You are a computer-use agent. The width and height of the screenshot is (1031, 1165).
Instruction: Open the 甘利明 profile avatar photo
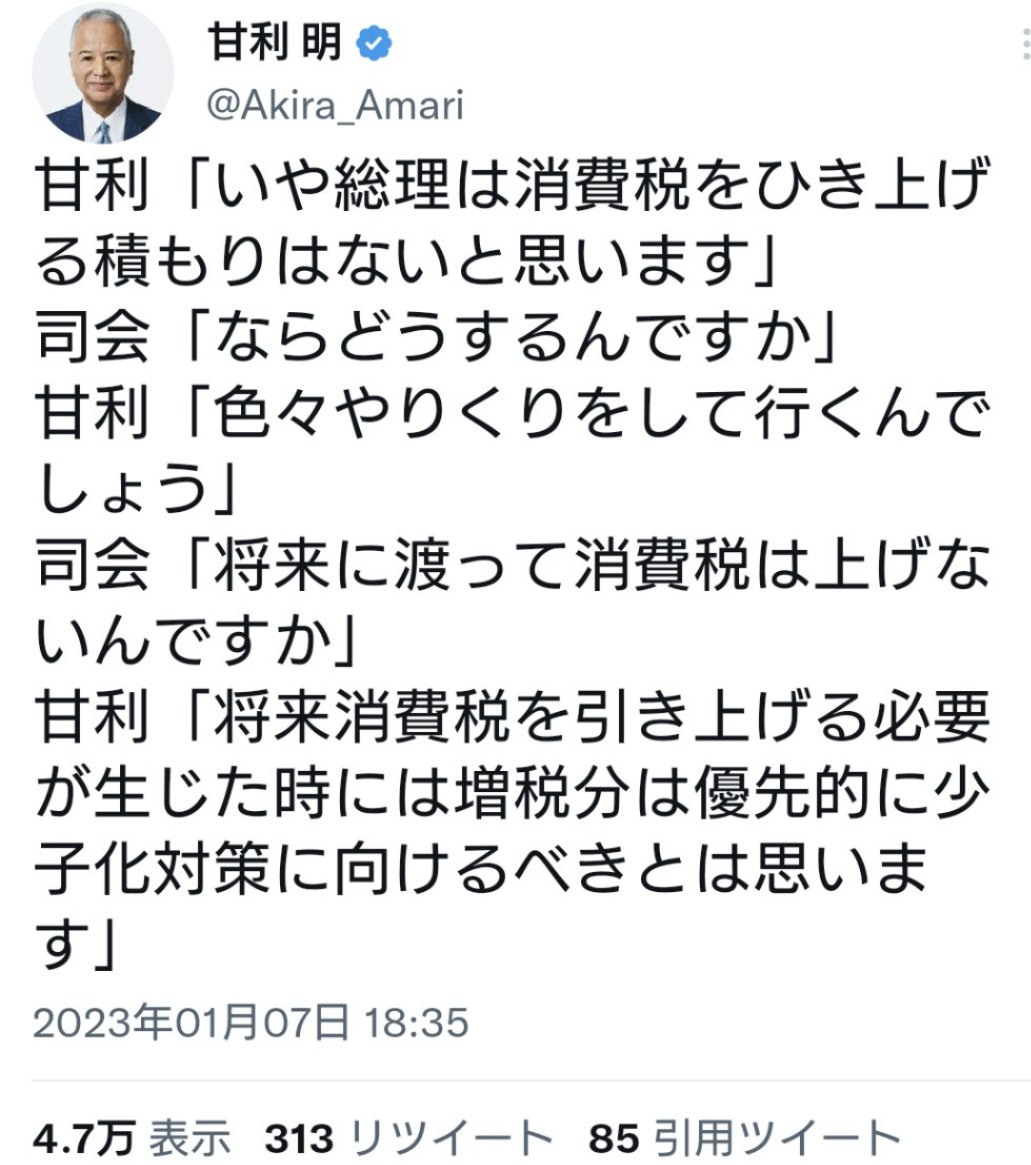(x=103, y=72)
